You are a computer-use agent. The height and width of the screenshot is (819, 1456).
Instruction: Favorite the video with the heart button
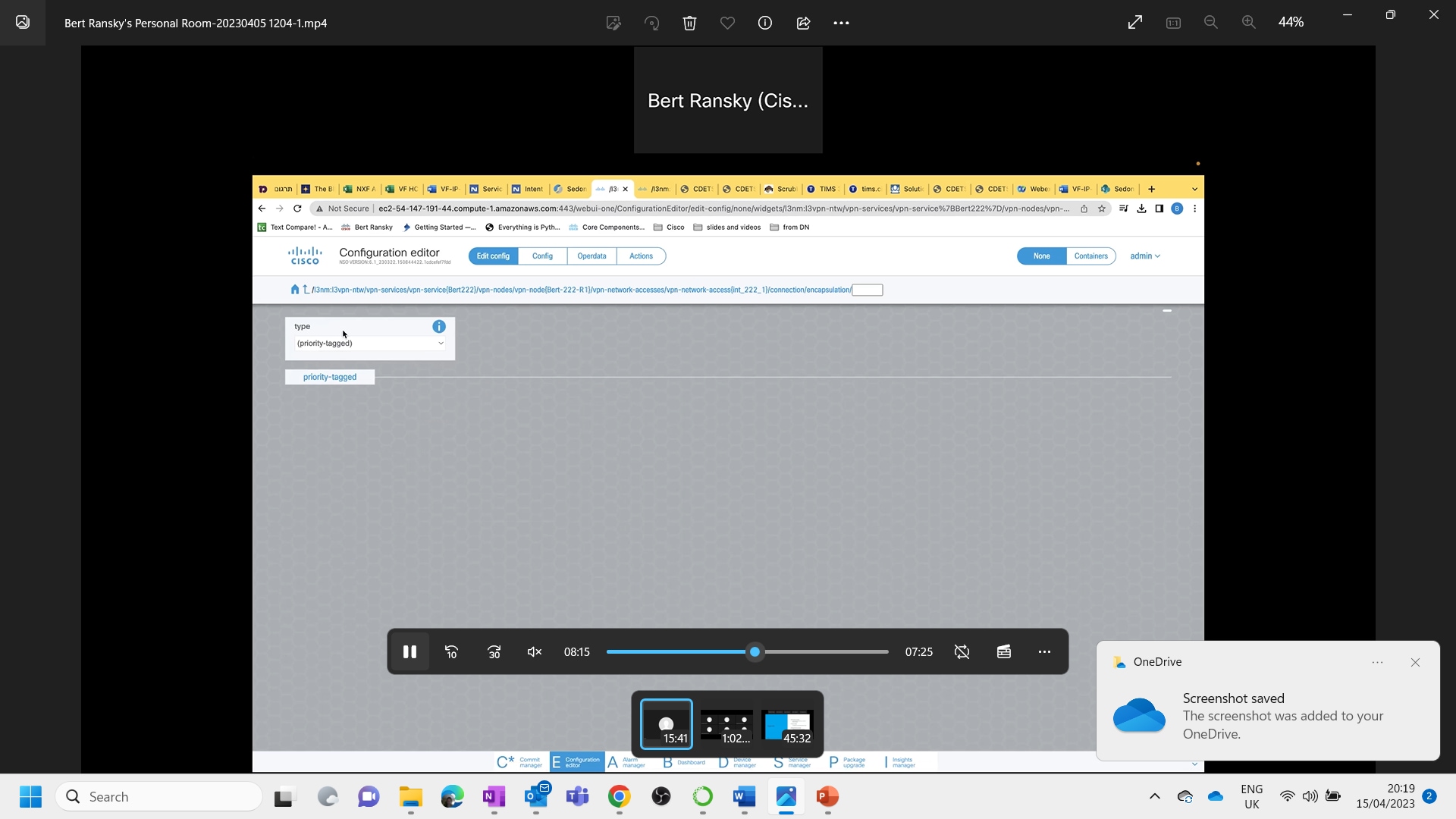click(x=727, y=23)
